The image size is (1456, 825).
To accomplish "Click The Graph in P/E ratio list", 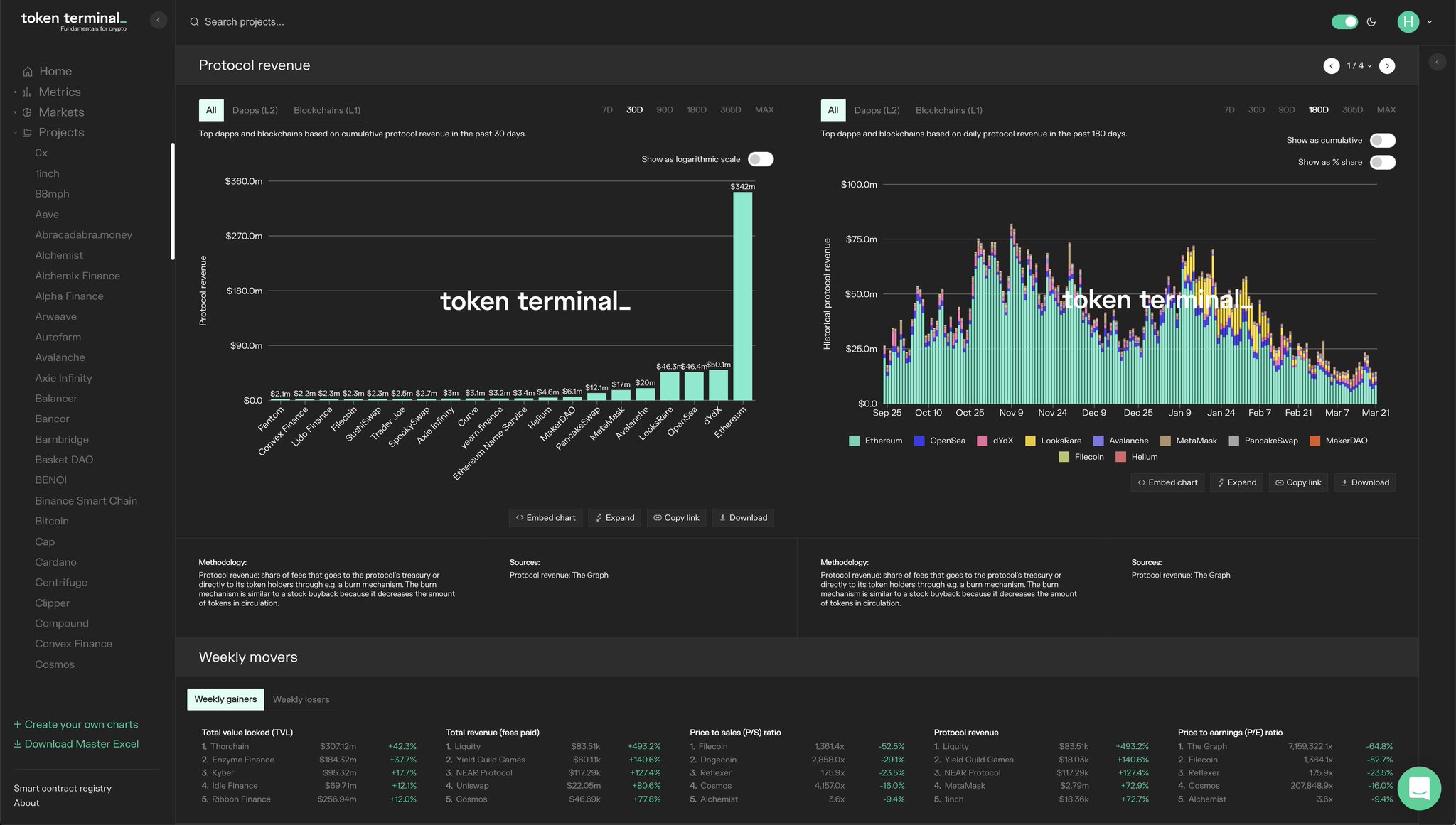I will pos(1206,746).
